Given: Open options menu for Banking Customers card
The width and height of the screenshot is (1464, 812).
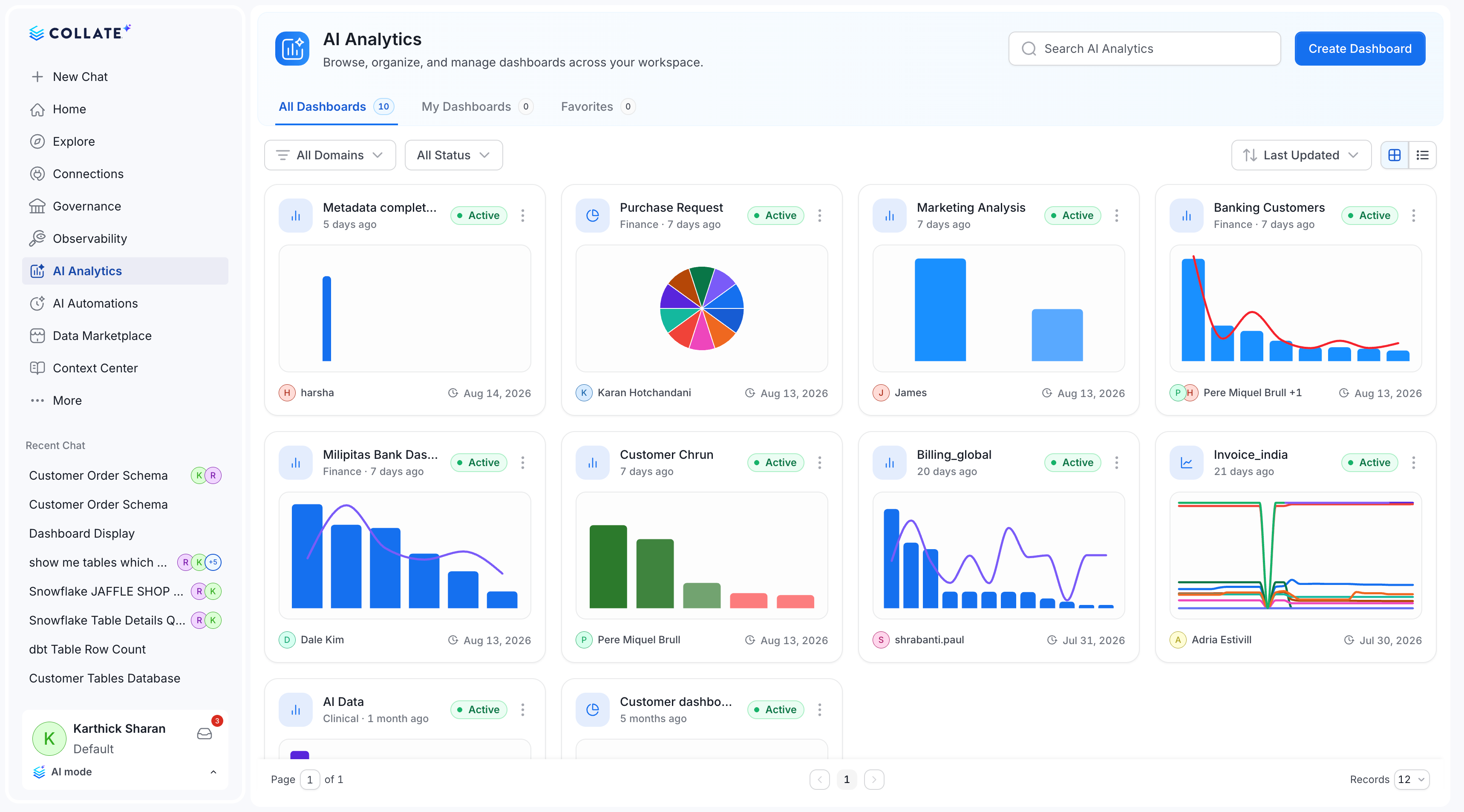Looking at the screenshot, I should coord(1413,216).
